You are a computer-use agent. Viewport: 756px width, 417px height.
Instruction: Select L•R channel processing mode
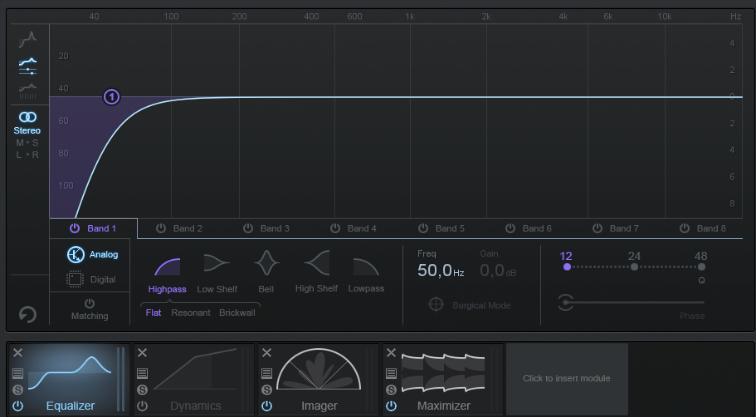(x=27, y=155)
